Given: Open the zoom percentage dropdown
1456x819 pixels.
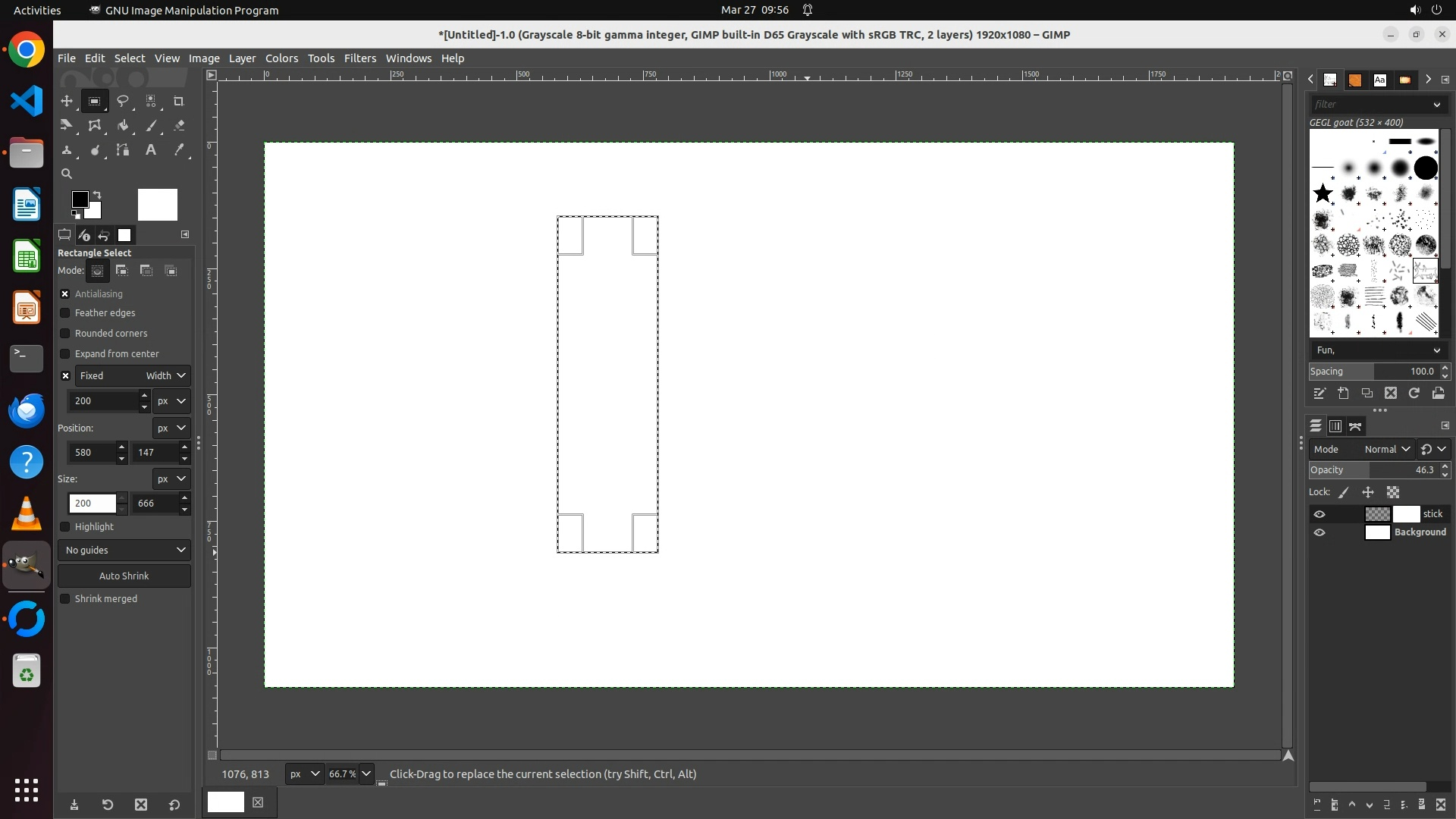Looking at the screenshot, I should (366, 774).
